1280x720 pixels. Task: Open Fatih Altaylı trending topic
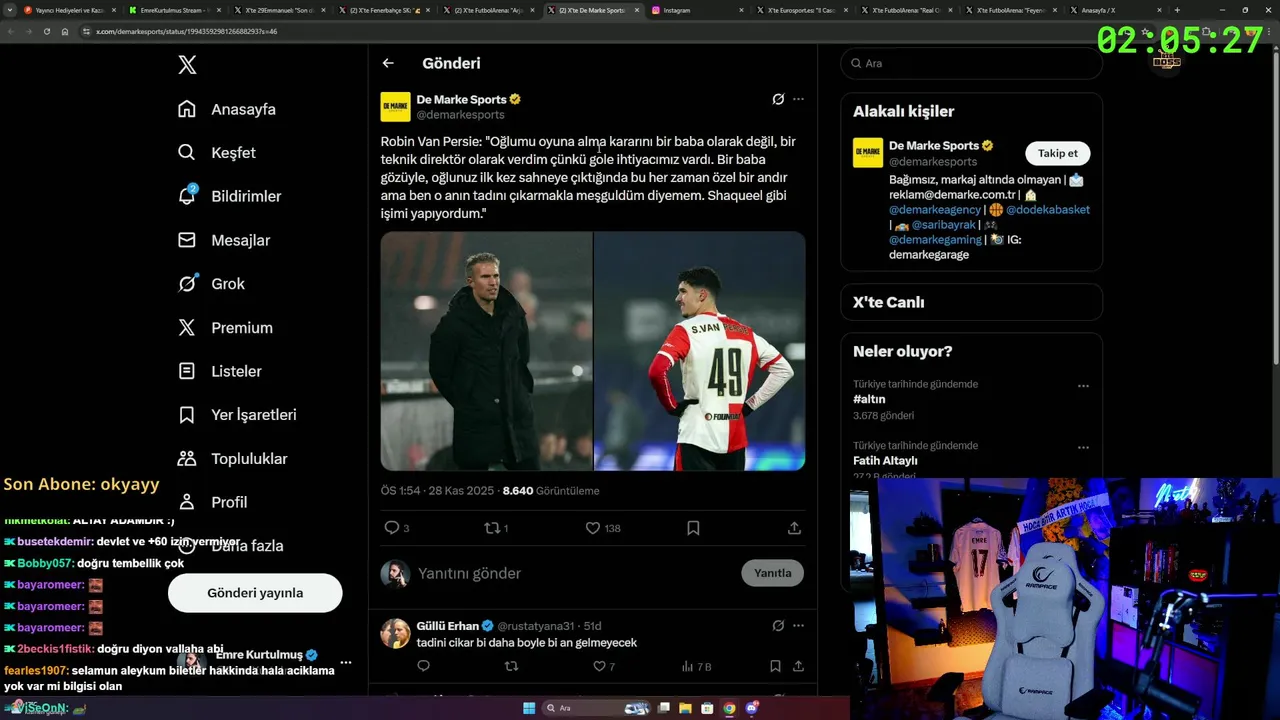[885, 461]
